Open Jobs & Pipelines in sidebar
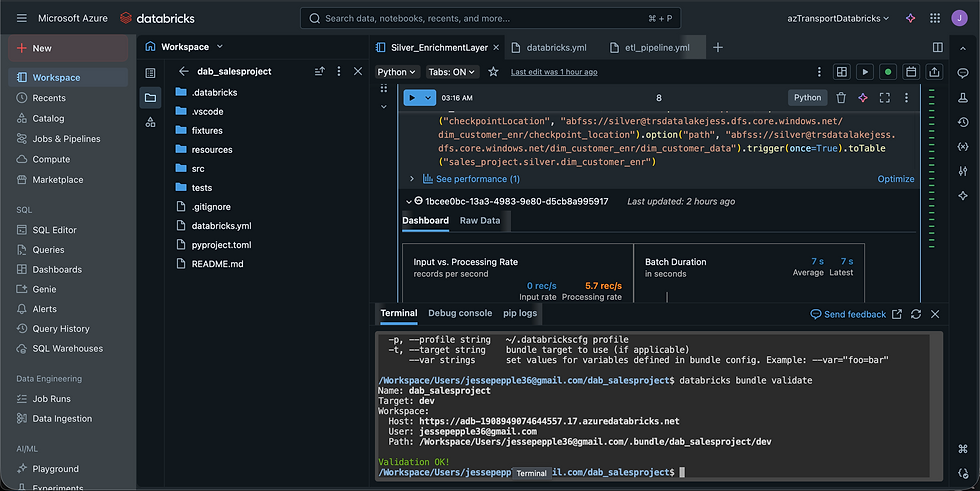The height and width of the screenshot is (491, 980). (x=68, y=139)
